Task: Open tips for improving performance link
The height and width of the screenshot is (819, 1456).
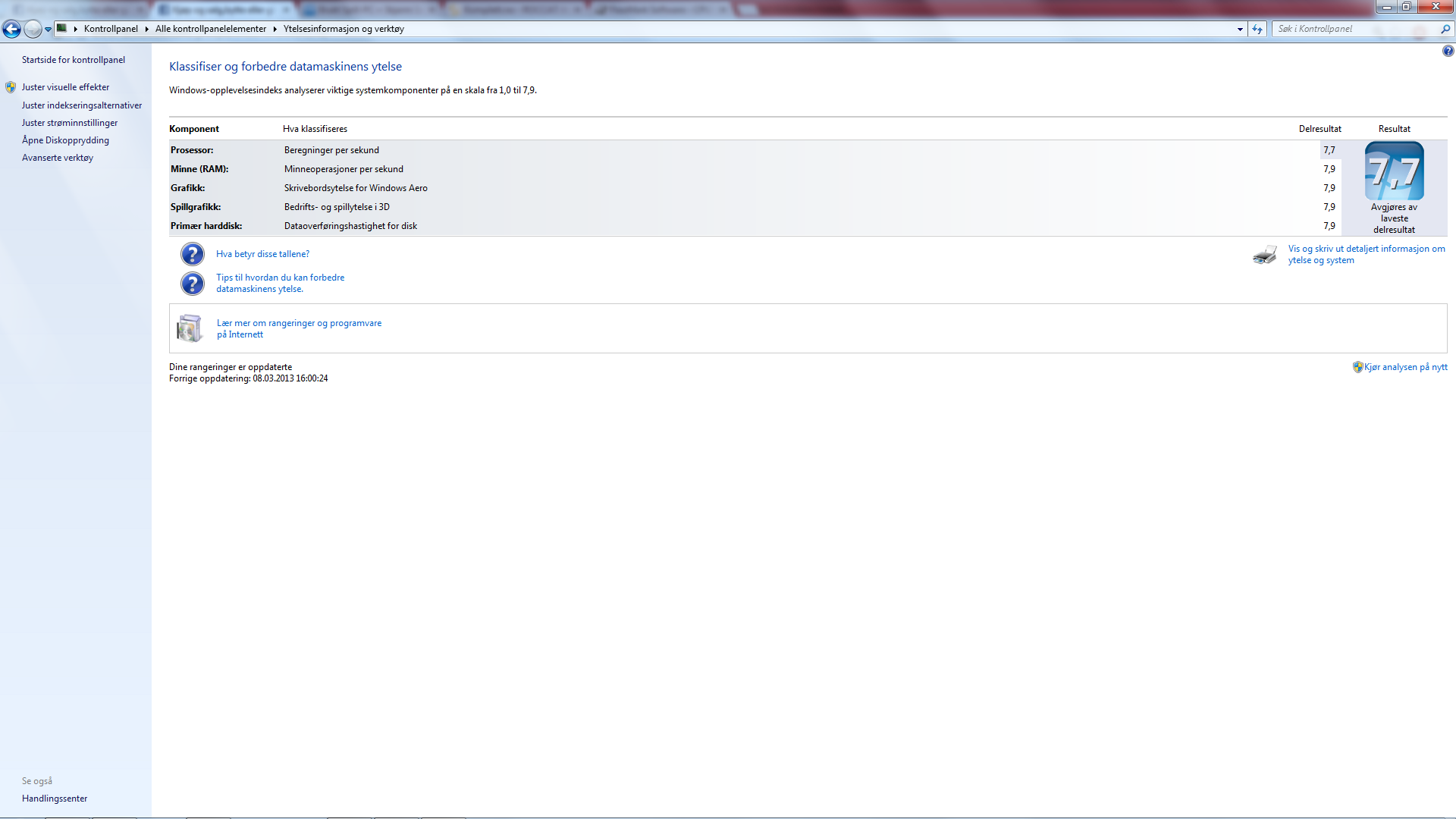Action: click(280, 283)
